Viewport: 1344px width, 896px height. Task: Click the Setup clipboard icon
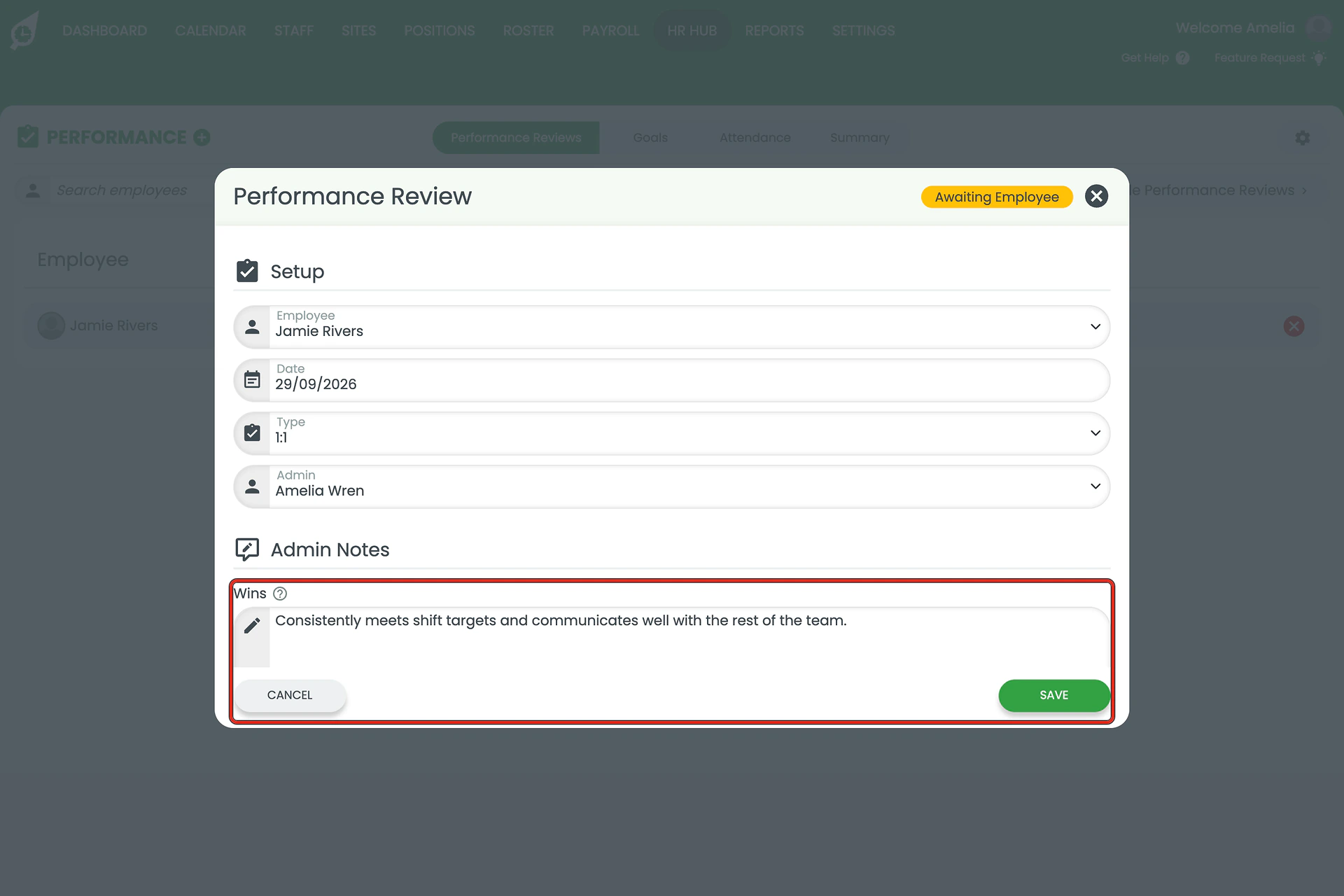click(247, 271)
